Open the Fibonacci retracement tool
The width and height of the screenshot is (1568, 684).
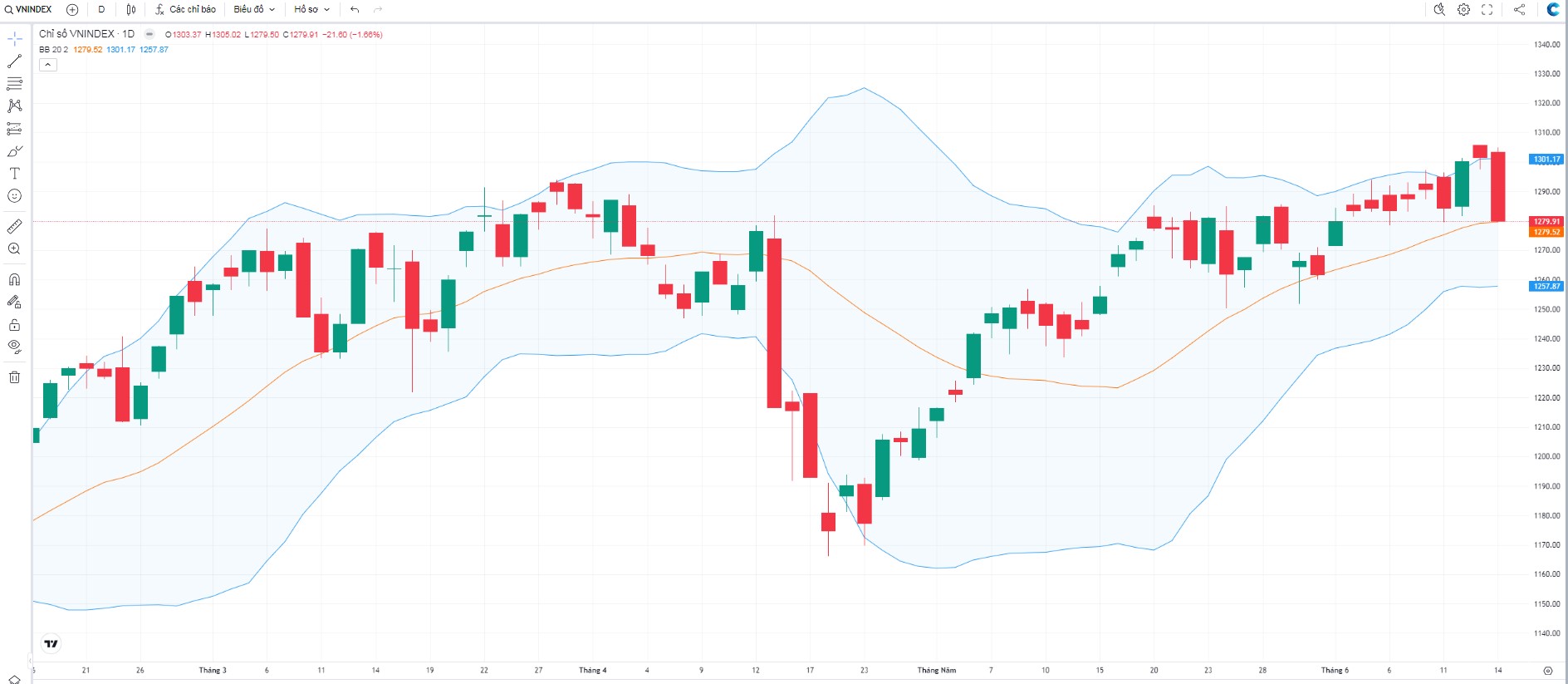tap(14, 84)
